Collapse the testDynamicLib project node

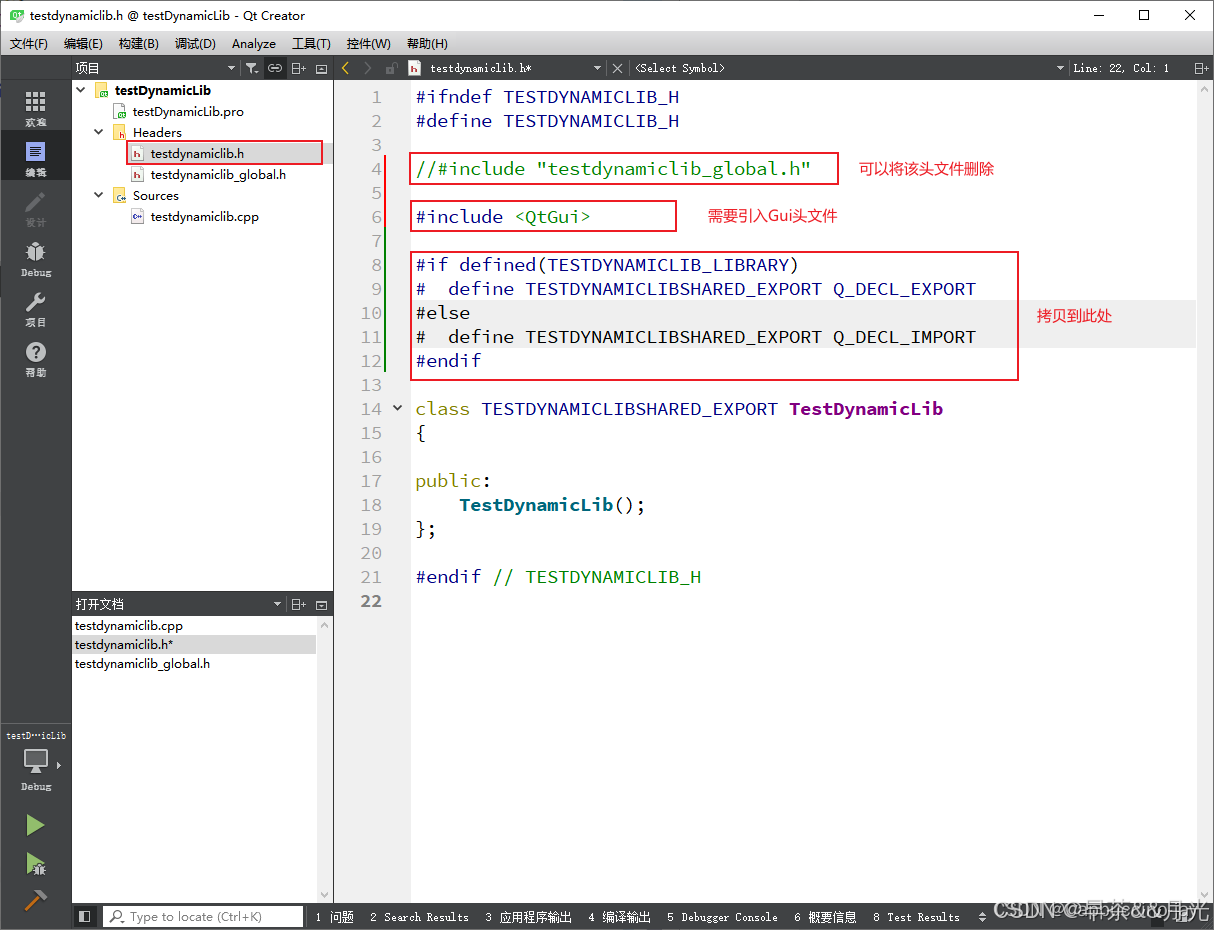pos(81,90)
